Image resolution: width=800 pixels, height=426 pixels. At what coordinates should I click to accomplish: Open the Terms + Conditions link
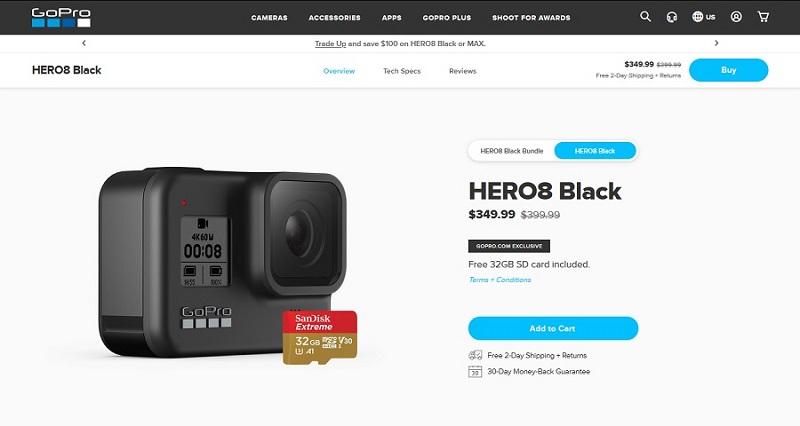click(500, 280)
